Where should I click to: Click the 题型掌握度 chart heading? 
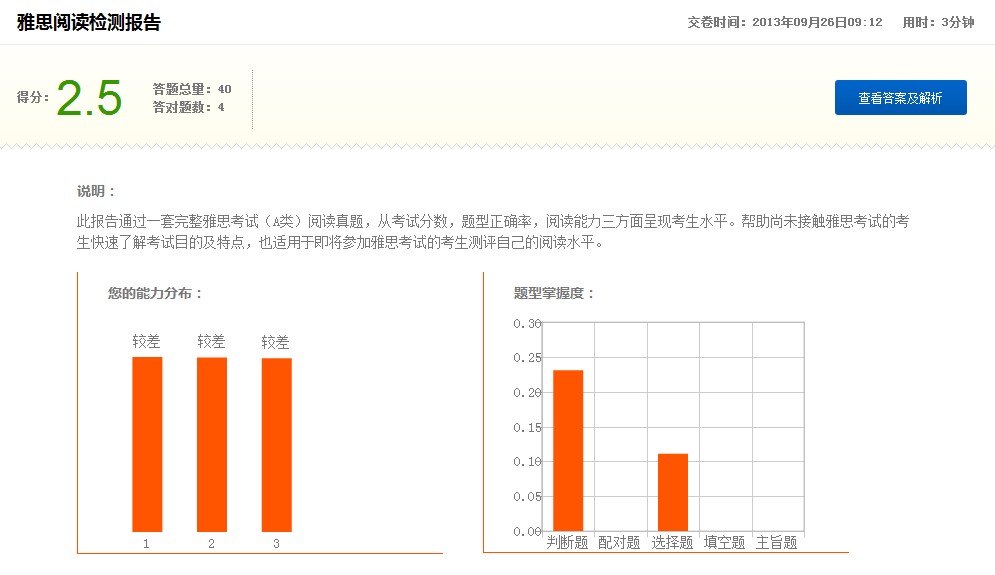pyautogui.click(x=555, y=293)
